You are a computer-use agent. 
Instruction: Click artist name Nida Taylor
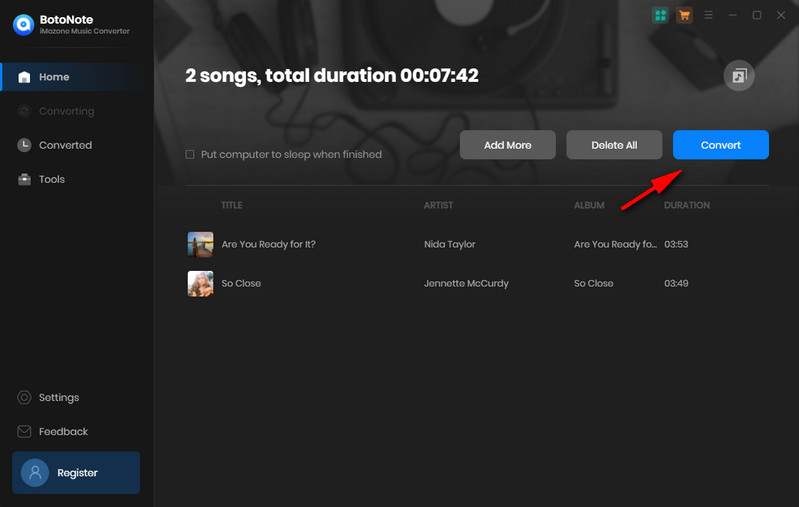pos(449,245)
